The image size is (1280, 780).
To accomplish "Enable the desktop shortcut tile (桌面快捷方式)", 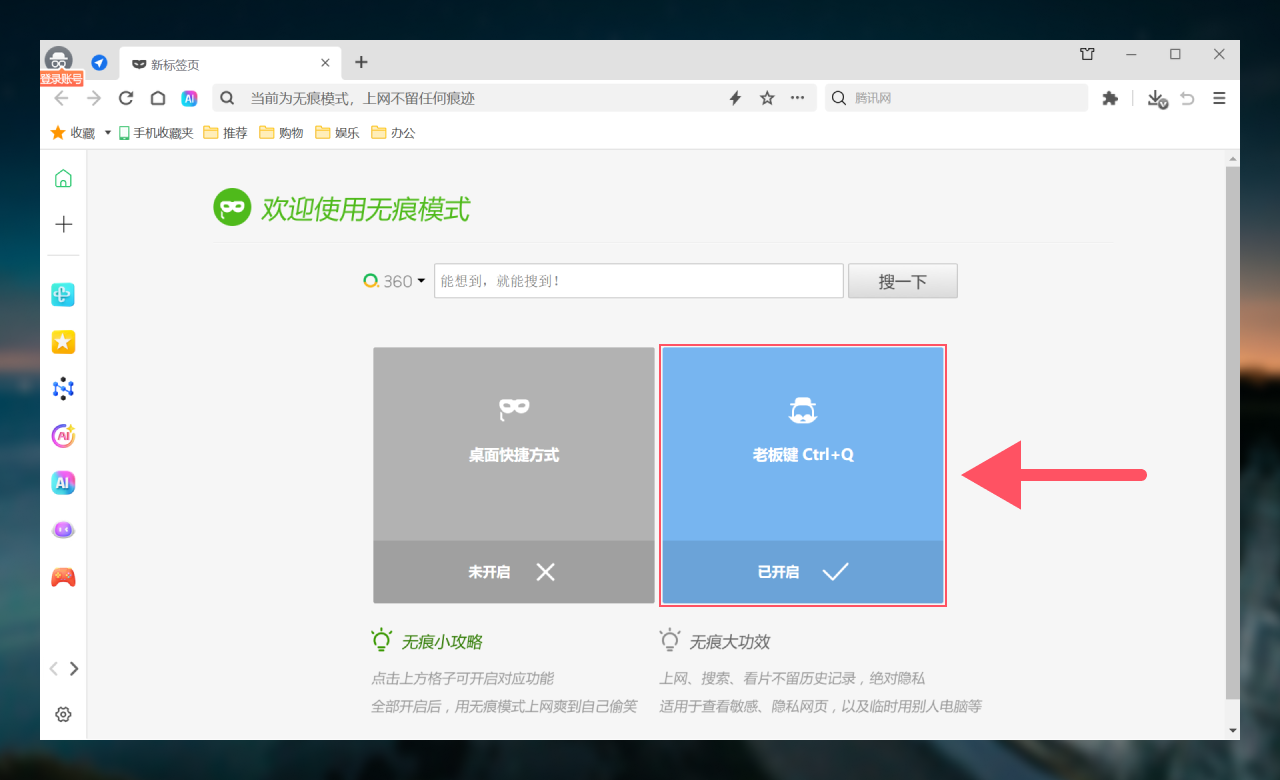I will point(514,475).
